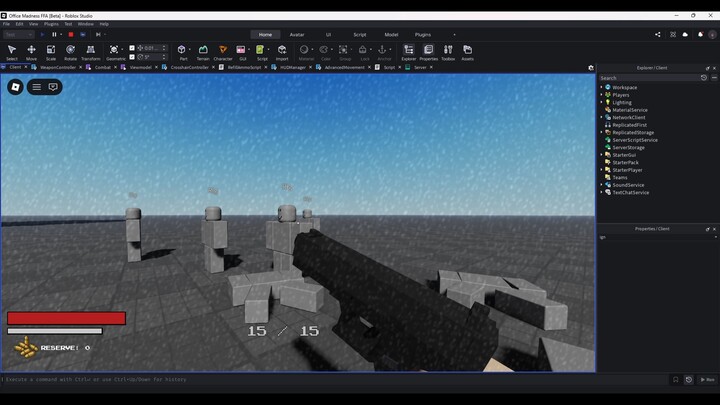The width and height of the screenshot is (720, 405).
Task: Click the Anchor tool
Action: coord(382,50)
